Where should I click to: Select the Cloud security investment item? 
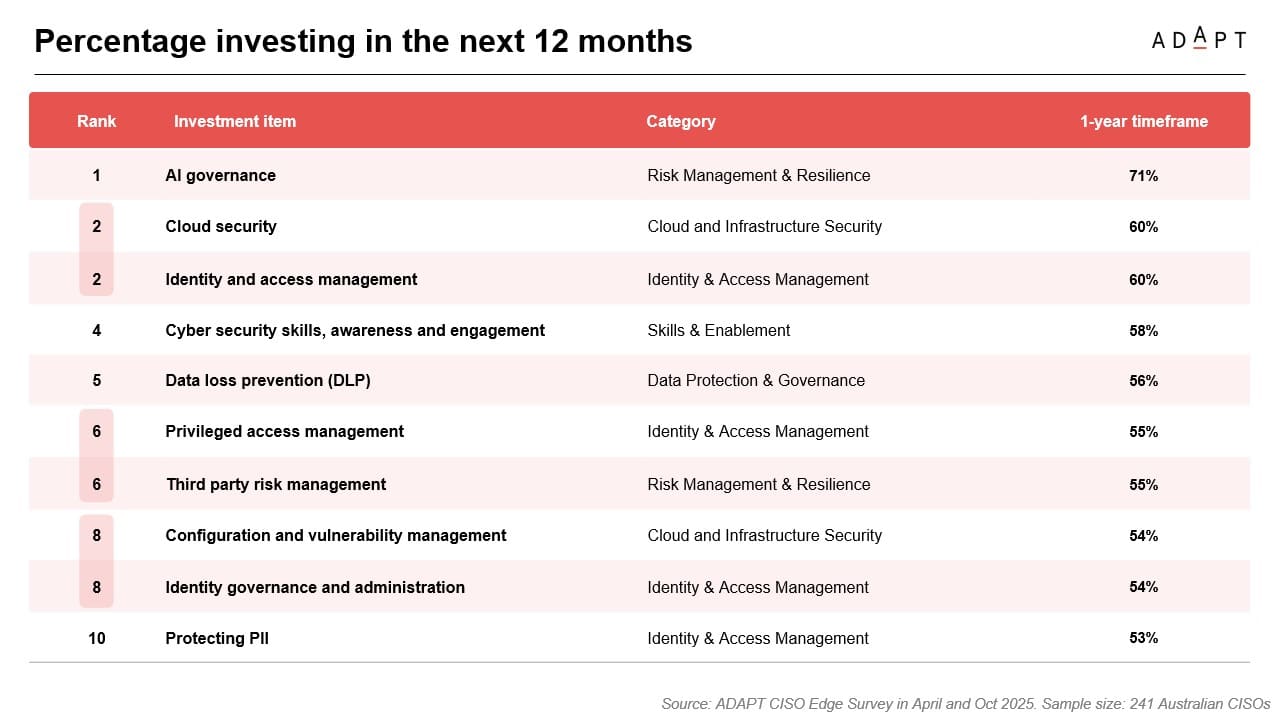pyautogui.click(x=221, y=226)
